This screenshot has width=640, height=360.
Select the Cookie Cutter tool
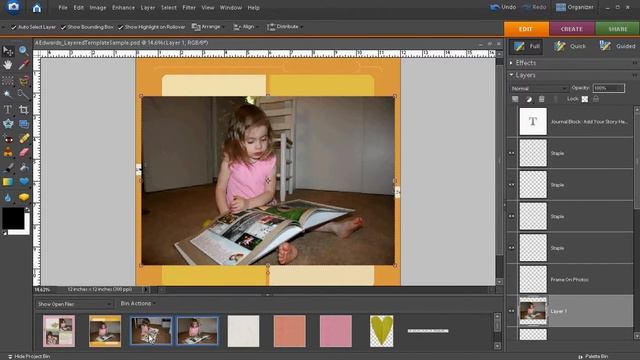tap(8, 124)
